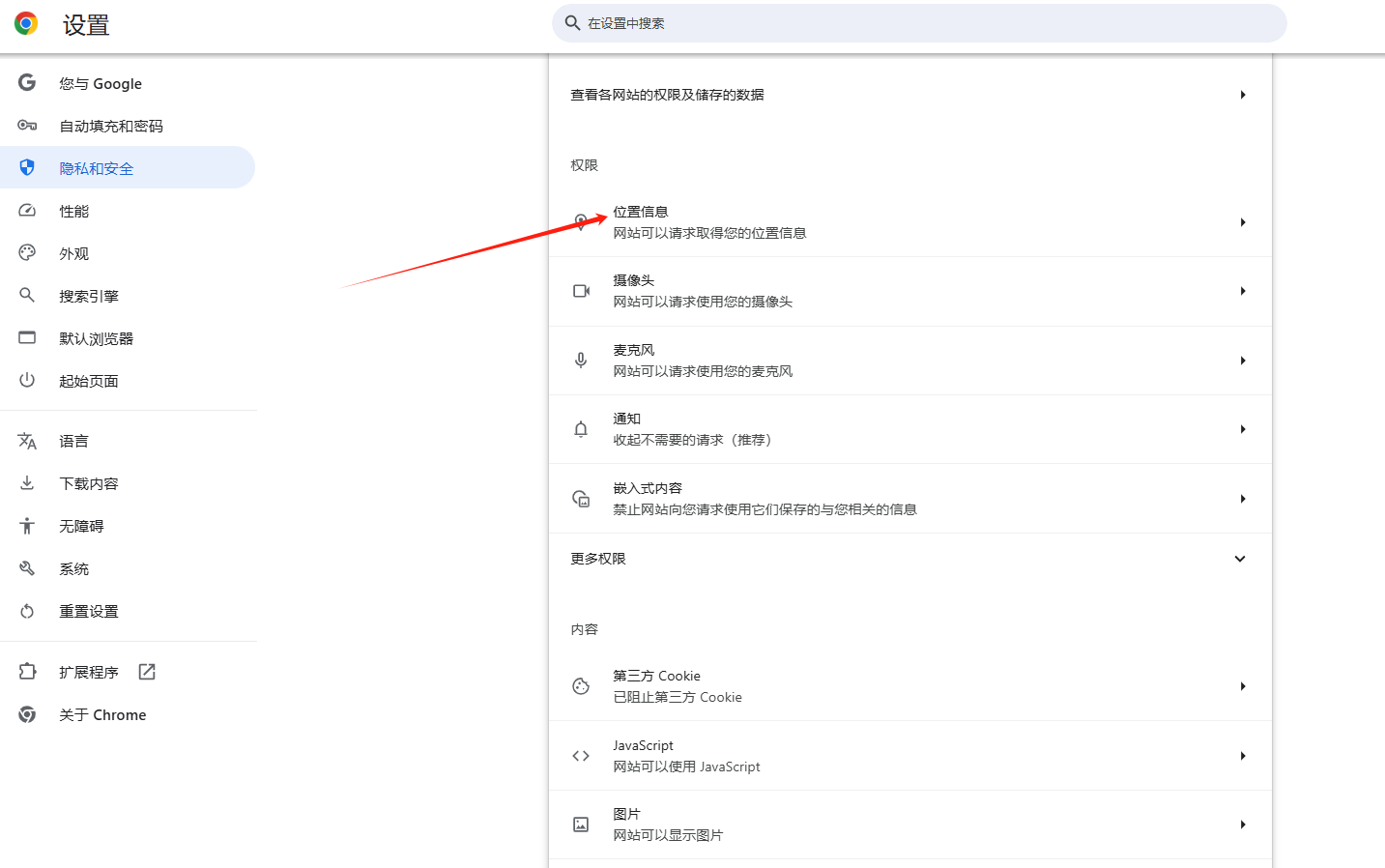The image size is (1385, 868).
Task: Click the text 网站可以显示图片
Action: point(668,835)
